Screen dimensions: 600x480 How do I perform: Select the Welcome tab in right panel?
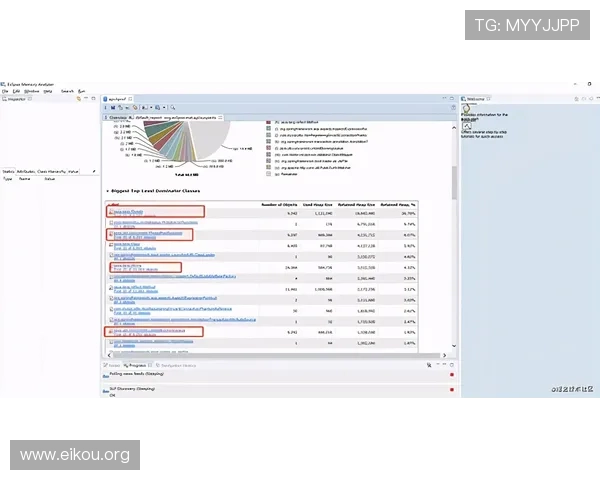click(x=475, y=100)
